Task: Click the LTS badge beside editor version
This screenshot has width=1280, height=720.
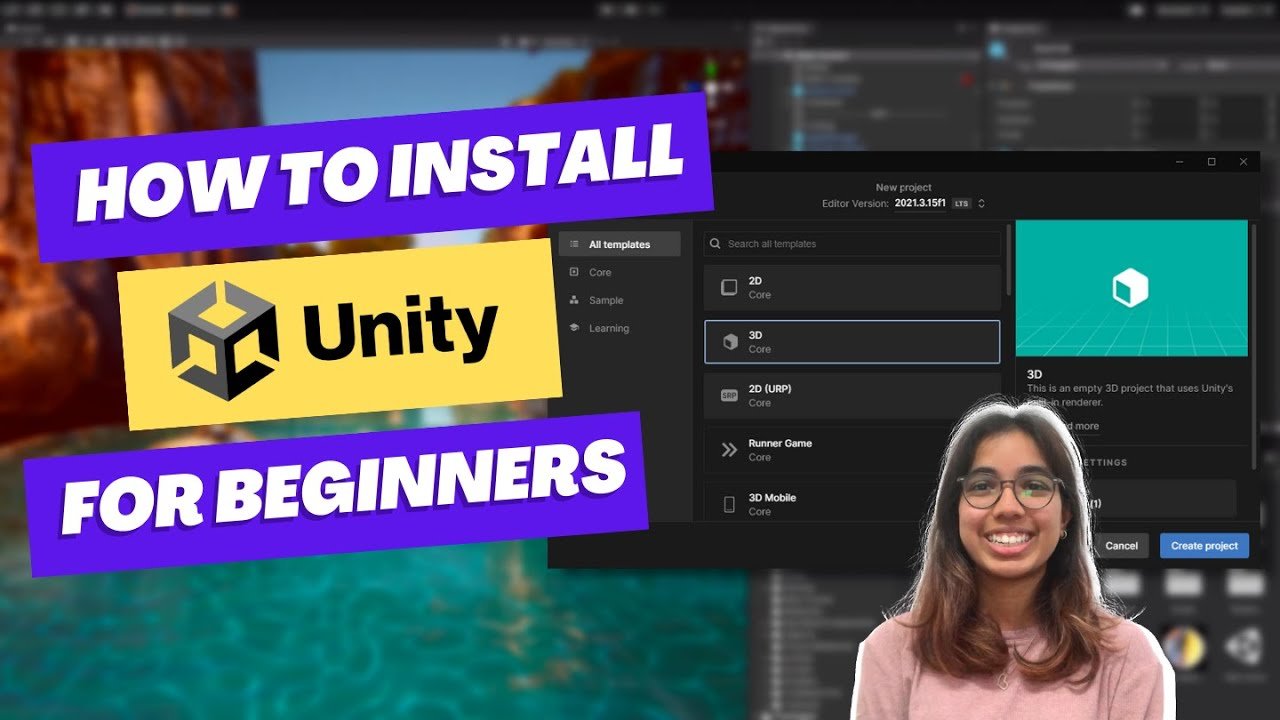Action: (961, 203)
